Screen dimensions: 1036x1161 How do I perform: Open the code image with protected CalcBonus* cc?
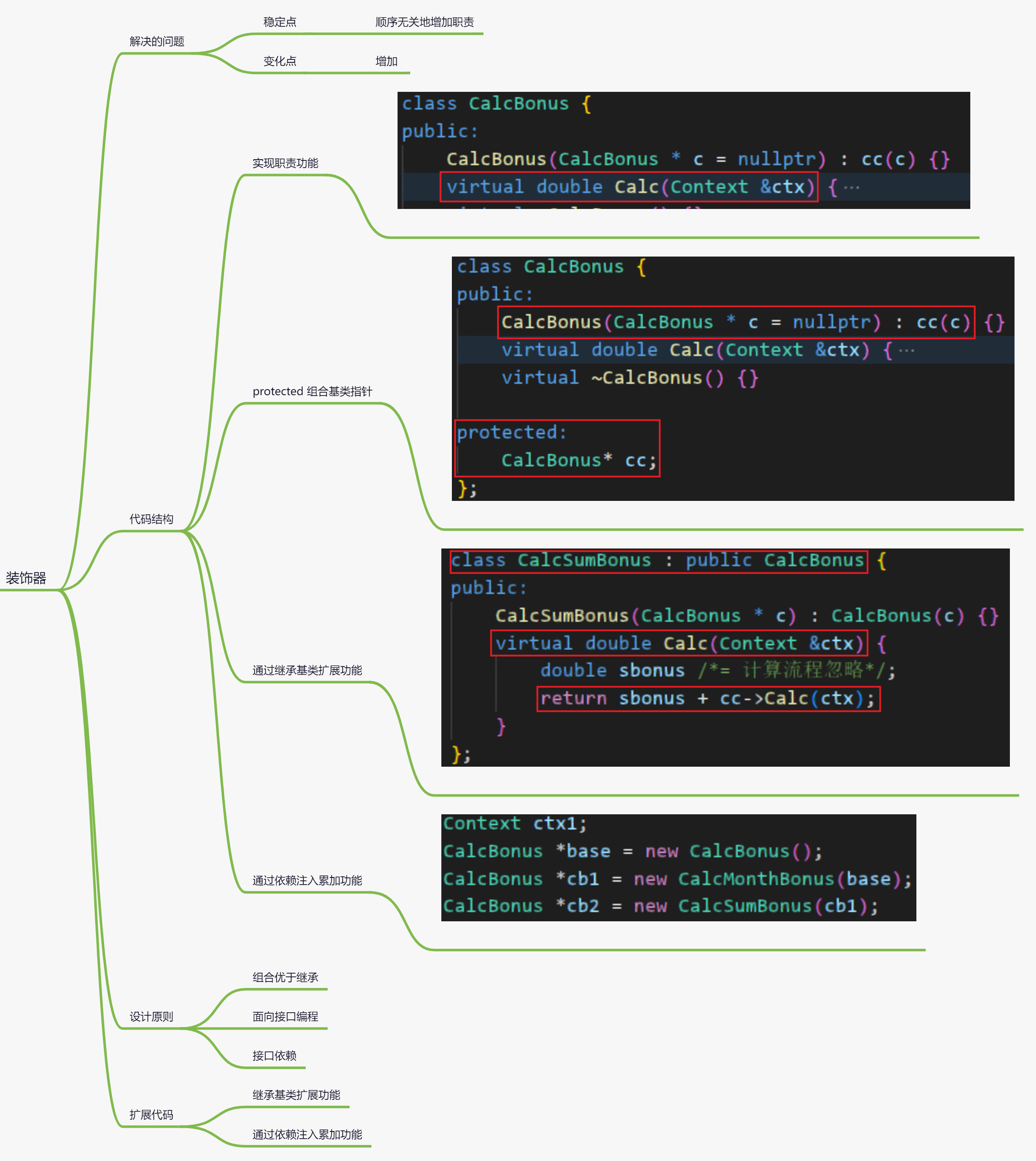(x=733, y=379)
